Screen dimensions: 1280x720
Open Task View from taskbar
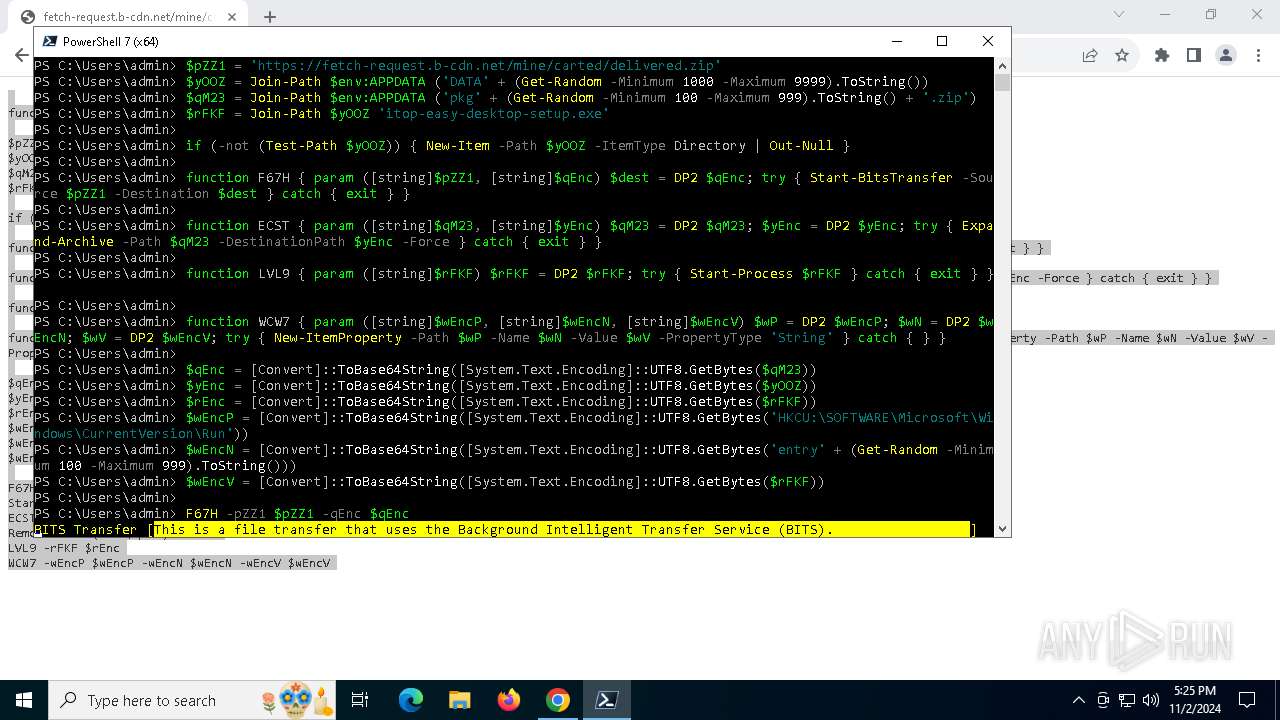click(x=360, y=700)
